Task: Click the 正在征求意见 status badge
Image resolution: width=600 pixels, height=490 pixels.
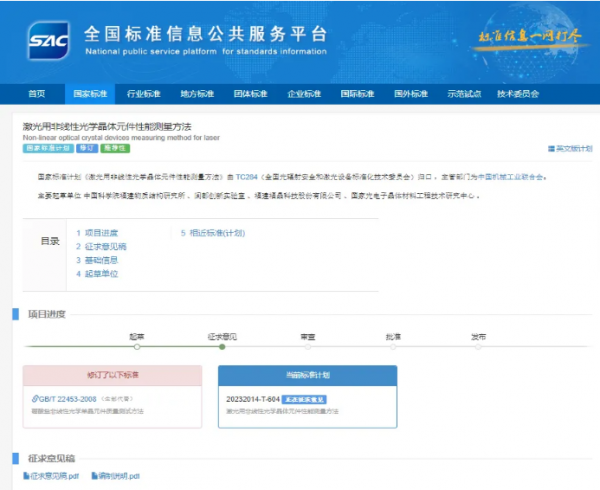Action: point(305,399)
